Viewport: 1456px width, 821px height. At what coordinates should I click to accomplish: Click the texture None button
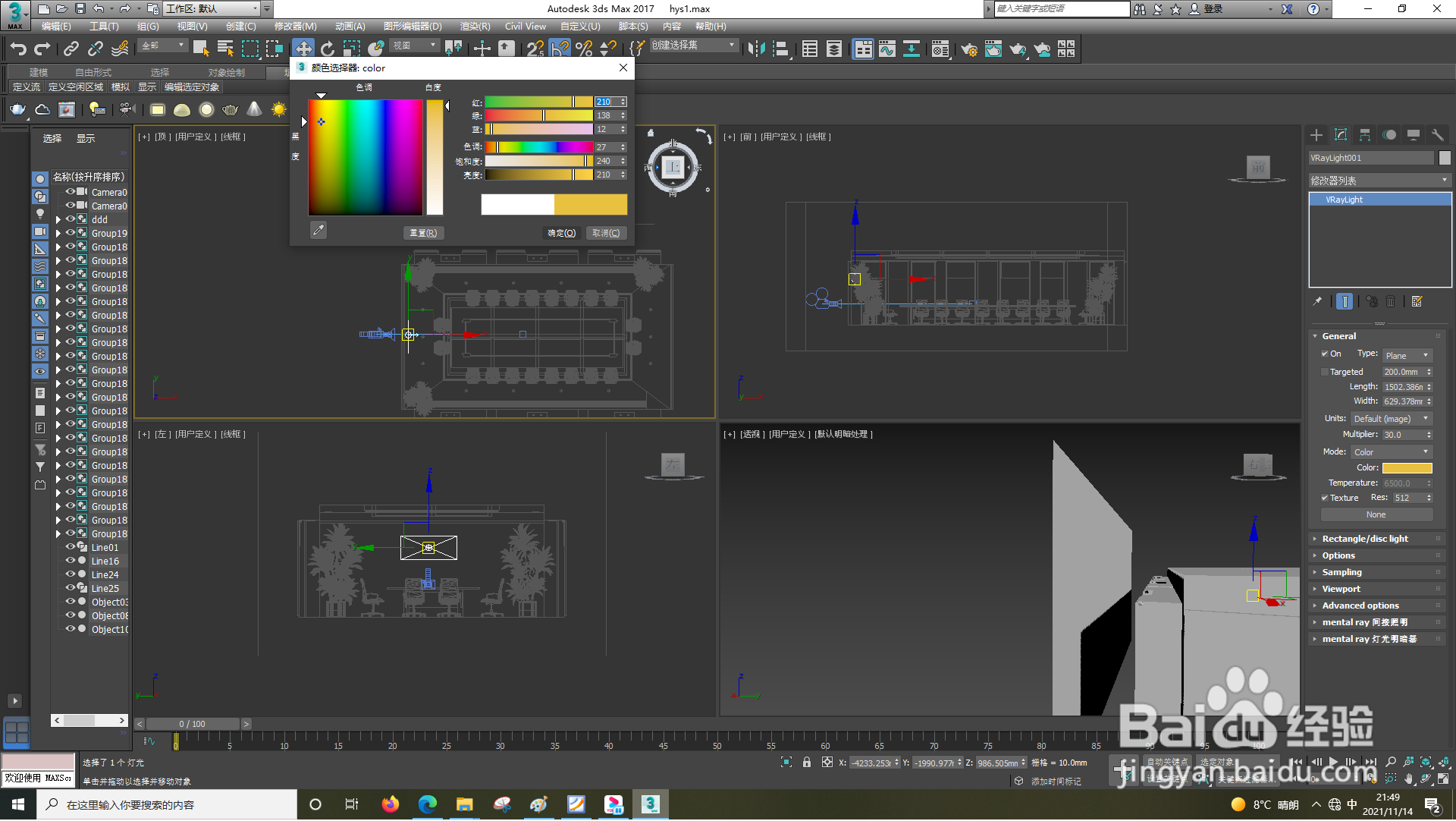[1376, 515]
